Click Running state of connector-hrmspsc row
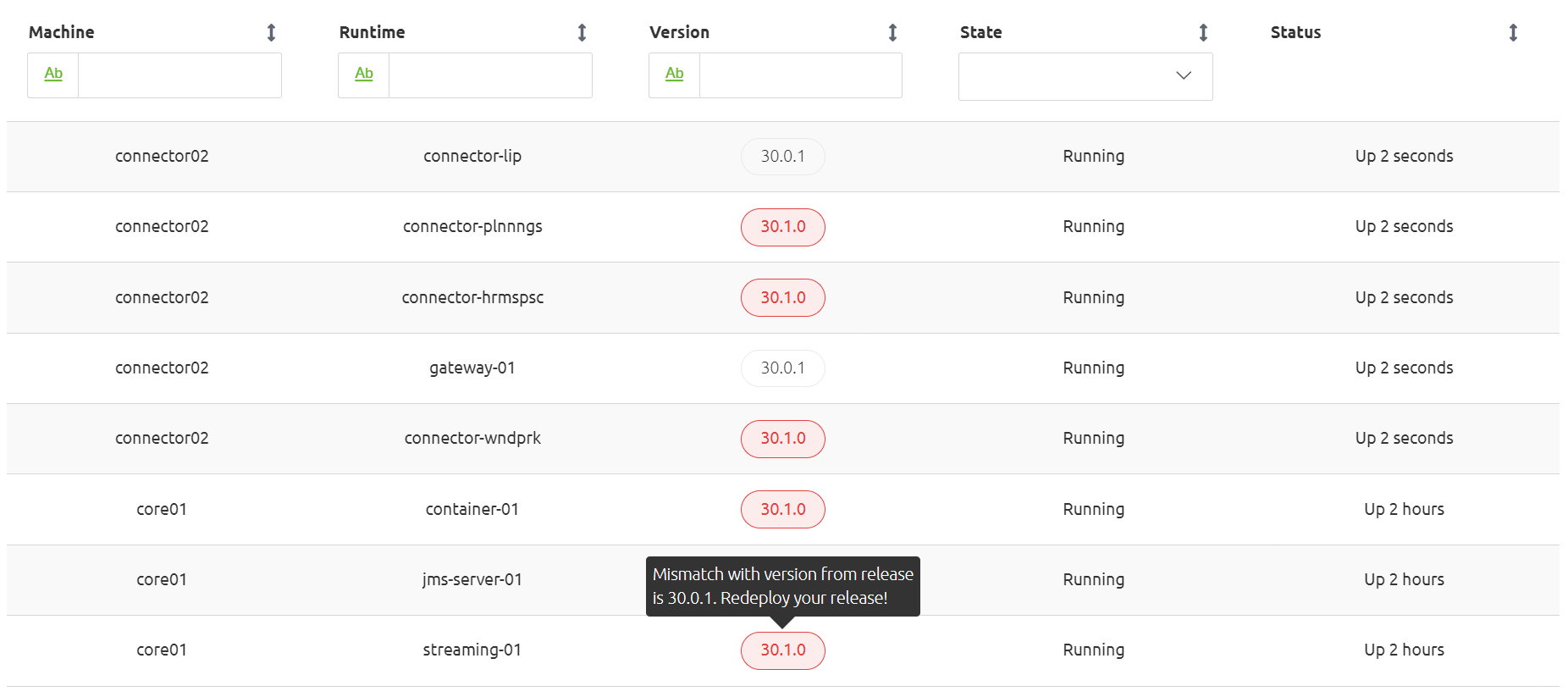Viewport: 1568px width, 697px height. tap(1094, 298)
